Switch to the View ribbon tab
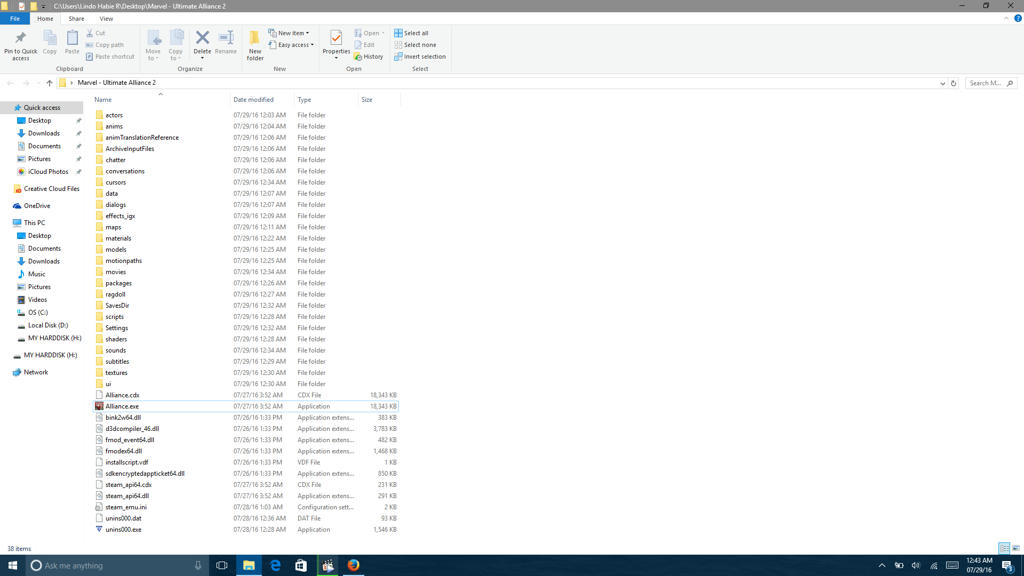This screenshot has width=1024, height=576. [x=106, y=19]
